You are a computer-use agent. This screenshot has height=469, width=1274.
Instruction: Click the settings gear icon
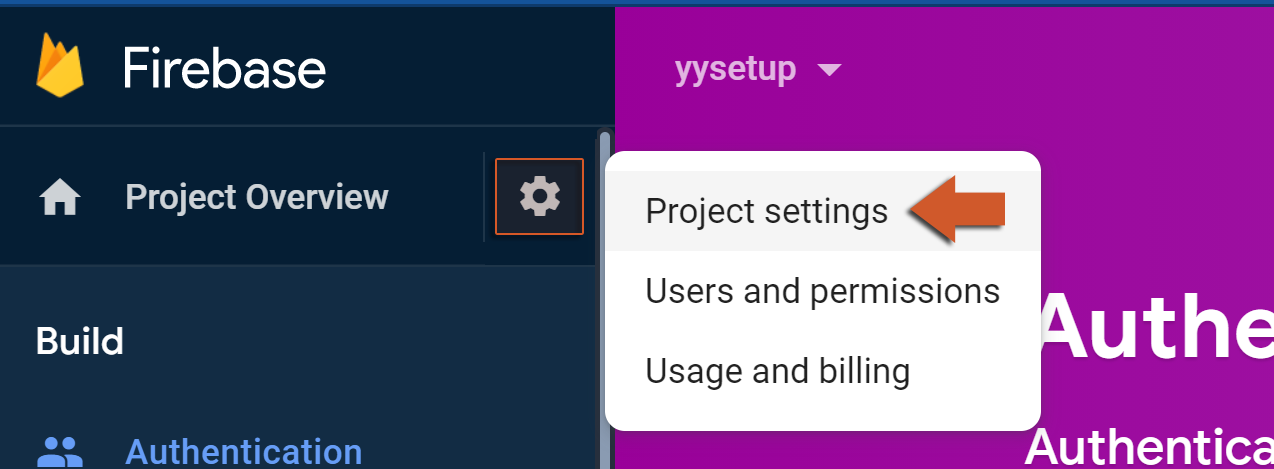[x=539, y=196]
